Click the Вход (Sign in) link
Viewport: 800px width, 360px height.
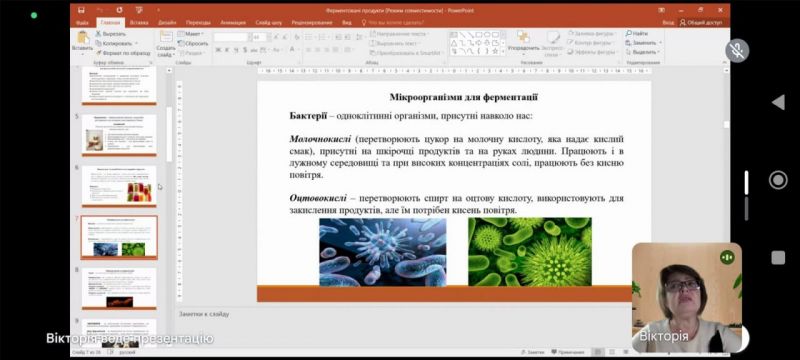click(x=668, y=23)
